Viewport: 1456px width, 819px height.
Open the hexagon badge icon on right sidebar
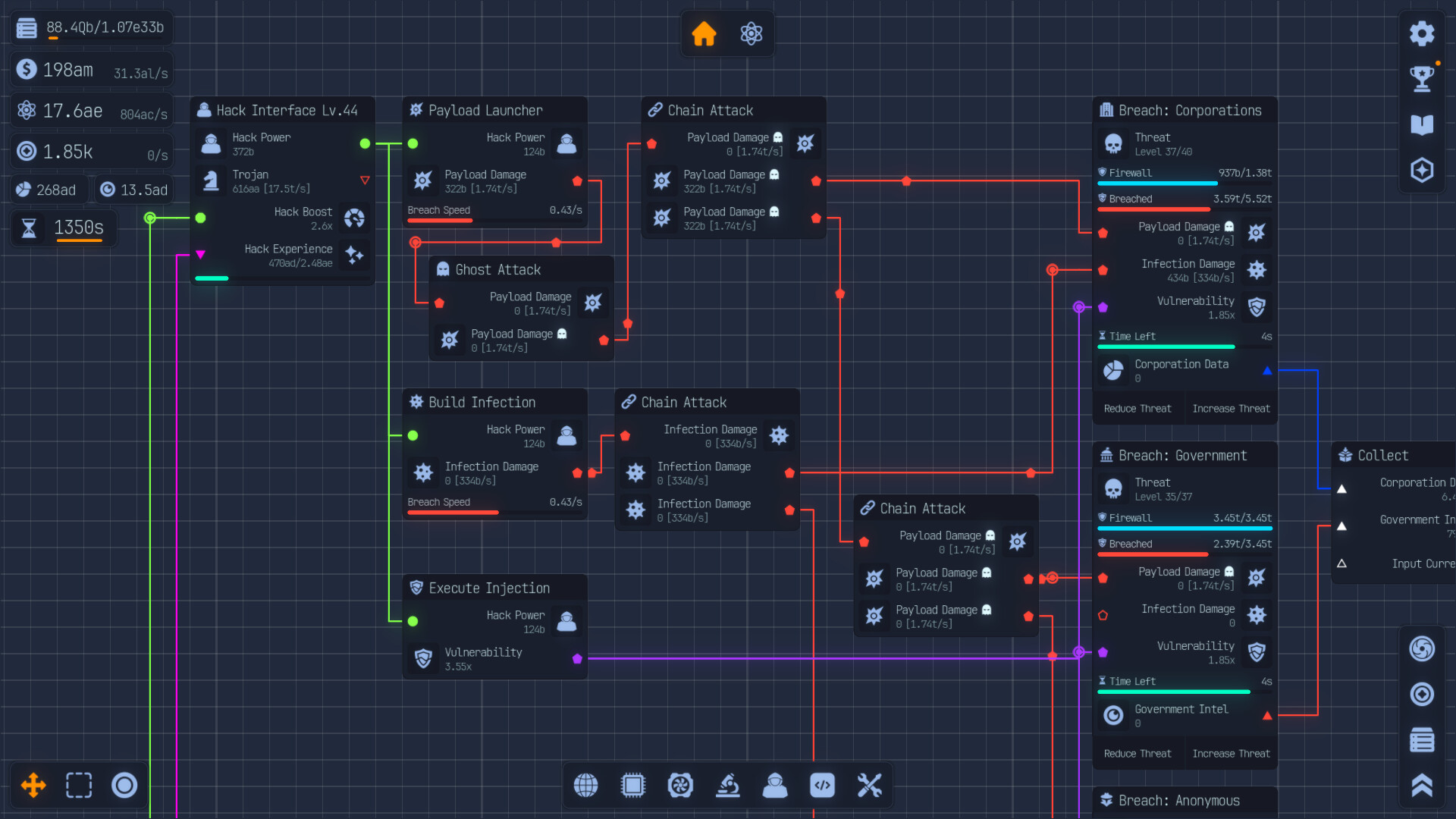(x=1423, y=170)
